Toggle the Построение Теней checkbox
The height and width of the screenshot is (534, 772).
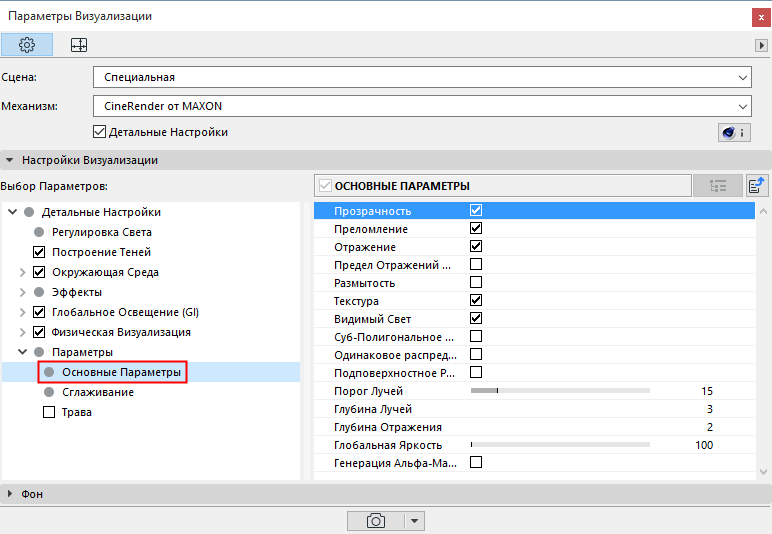click(39, 252)
